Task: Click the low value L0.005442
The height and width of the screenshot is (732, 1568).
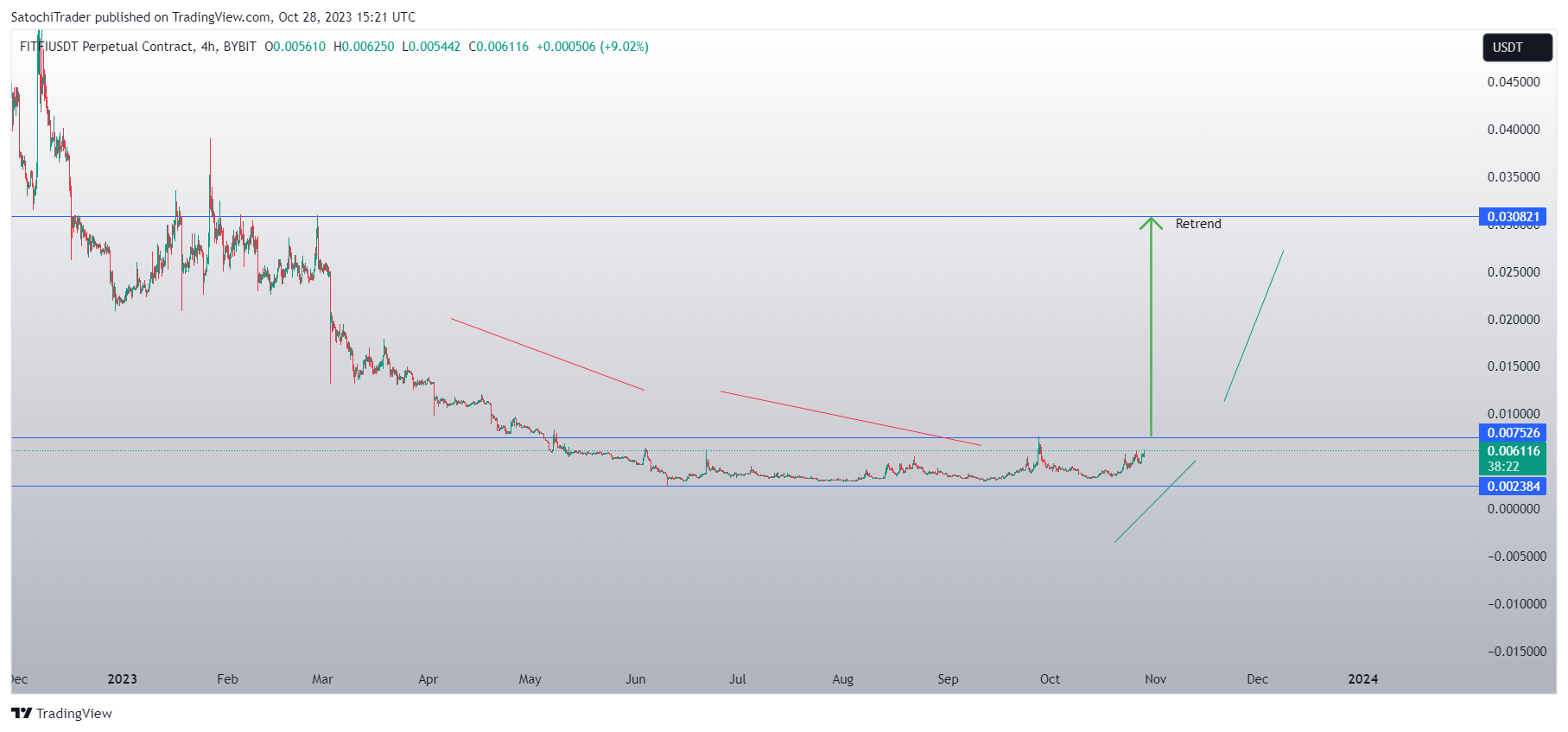Action: click(431, 47)
